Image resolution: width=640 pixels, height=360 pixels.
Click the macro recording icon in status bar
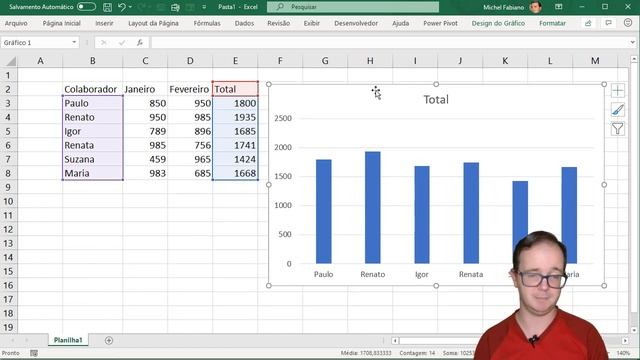pos(34,353)
